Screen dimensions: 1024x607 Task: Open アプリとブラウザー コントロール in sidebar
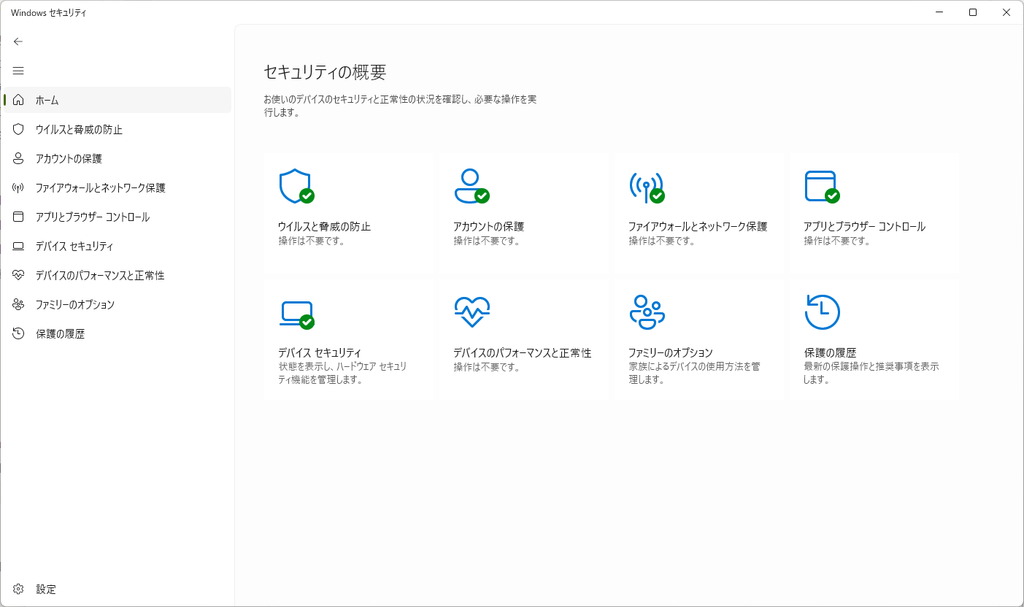point(118,216)
